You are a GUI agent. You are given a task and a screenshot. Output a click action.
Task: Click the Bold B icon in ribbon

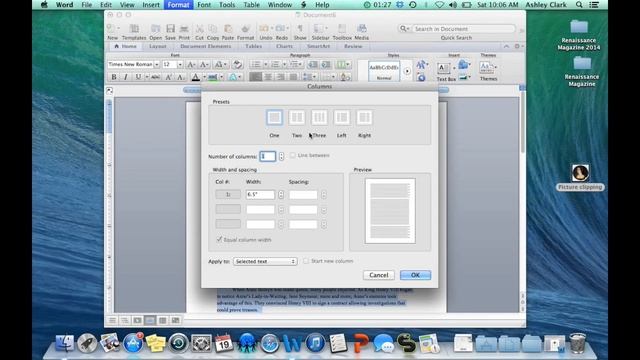114,77
